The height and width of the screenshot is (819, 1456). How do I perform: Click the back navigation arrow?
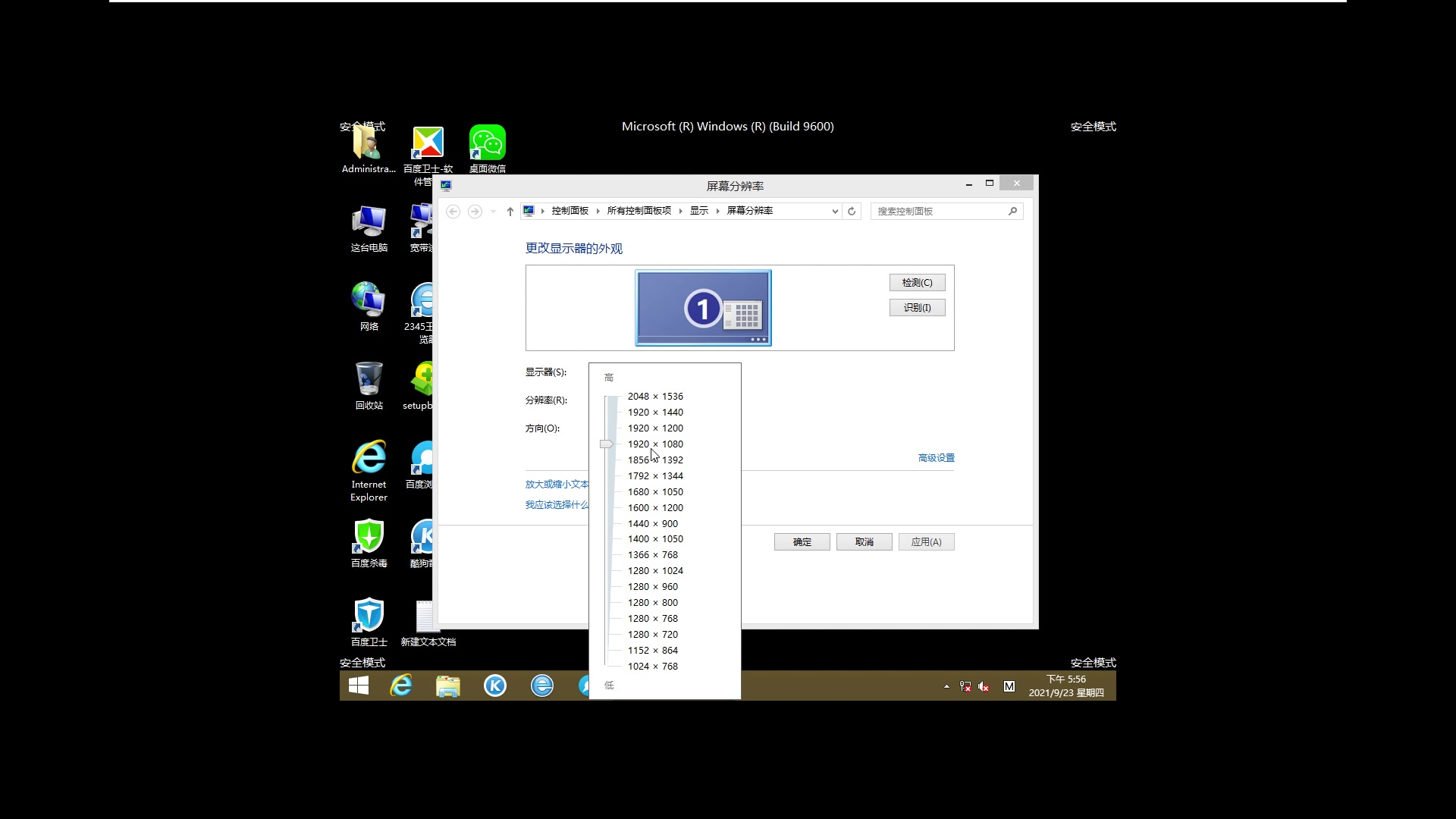click(453, 211)
